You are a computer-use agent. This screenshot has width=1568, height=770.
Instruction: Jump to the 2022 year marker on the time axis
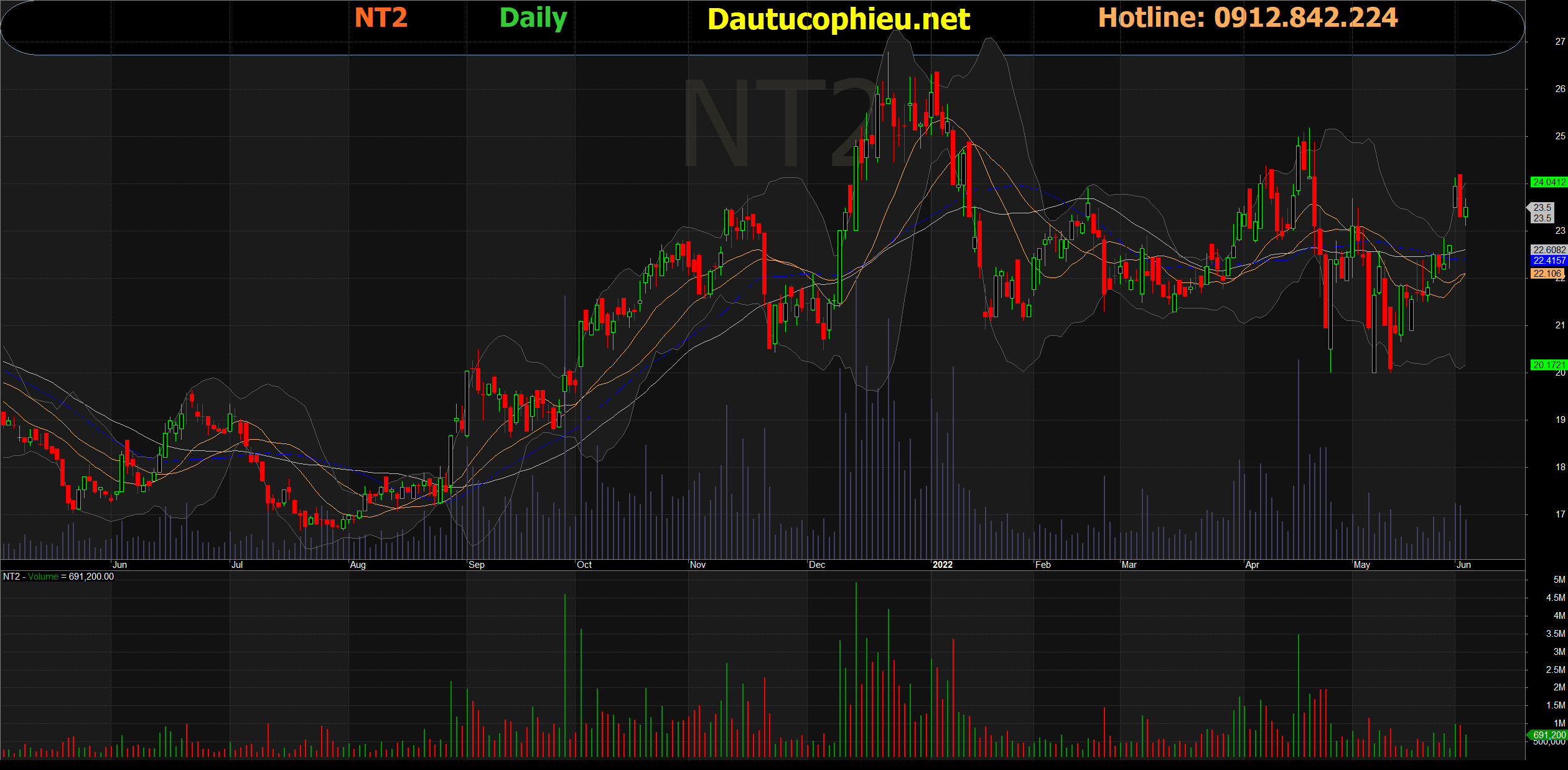click(x=942, y=565)
